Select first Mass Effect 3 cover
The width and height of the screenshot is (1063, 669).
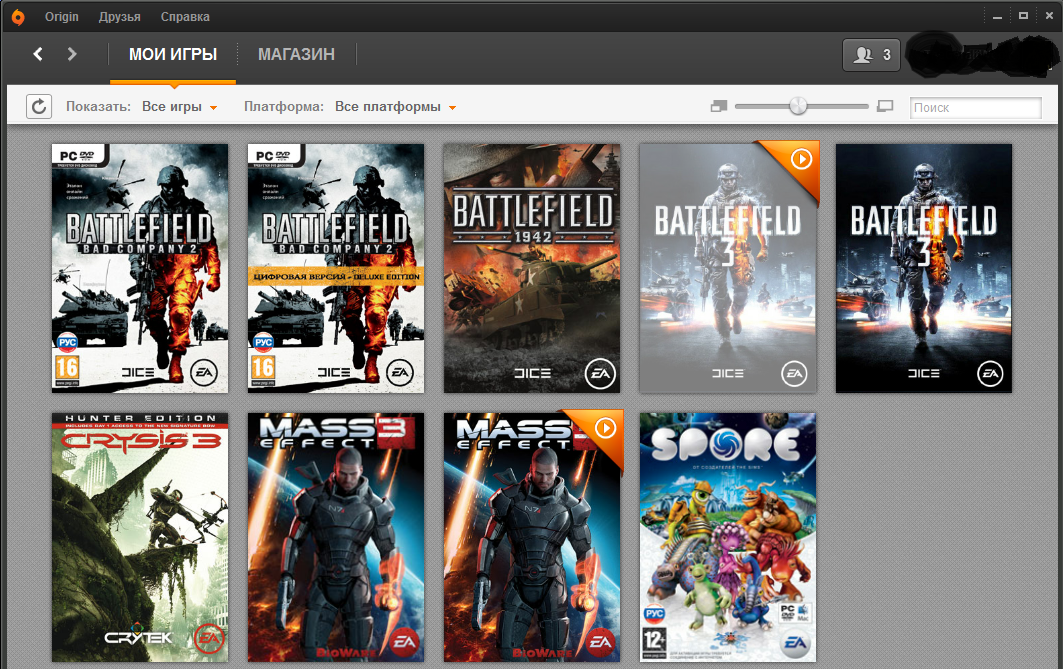(336, 538)
